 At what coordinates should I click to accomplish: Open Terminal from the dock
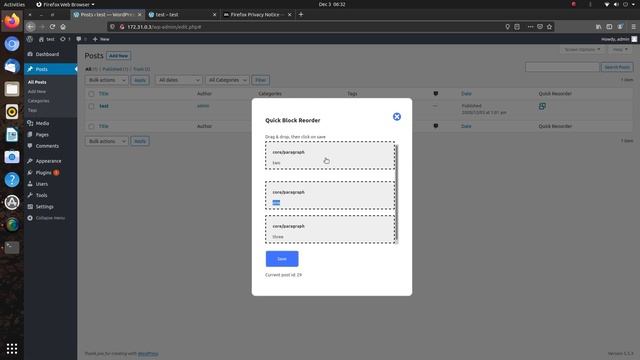click(x=12, y=247)
